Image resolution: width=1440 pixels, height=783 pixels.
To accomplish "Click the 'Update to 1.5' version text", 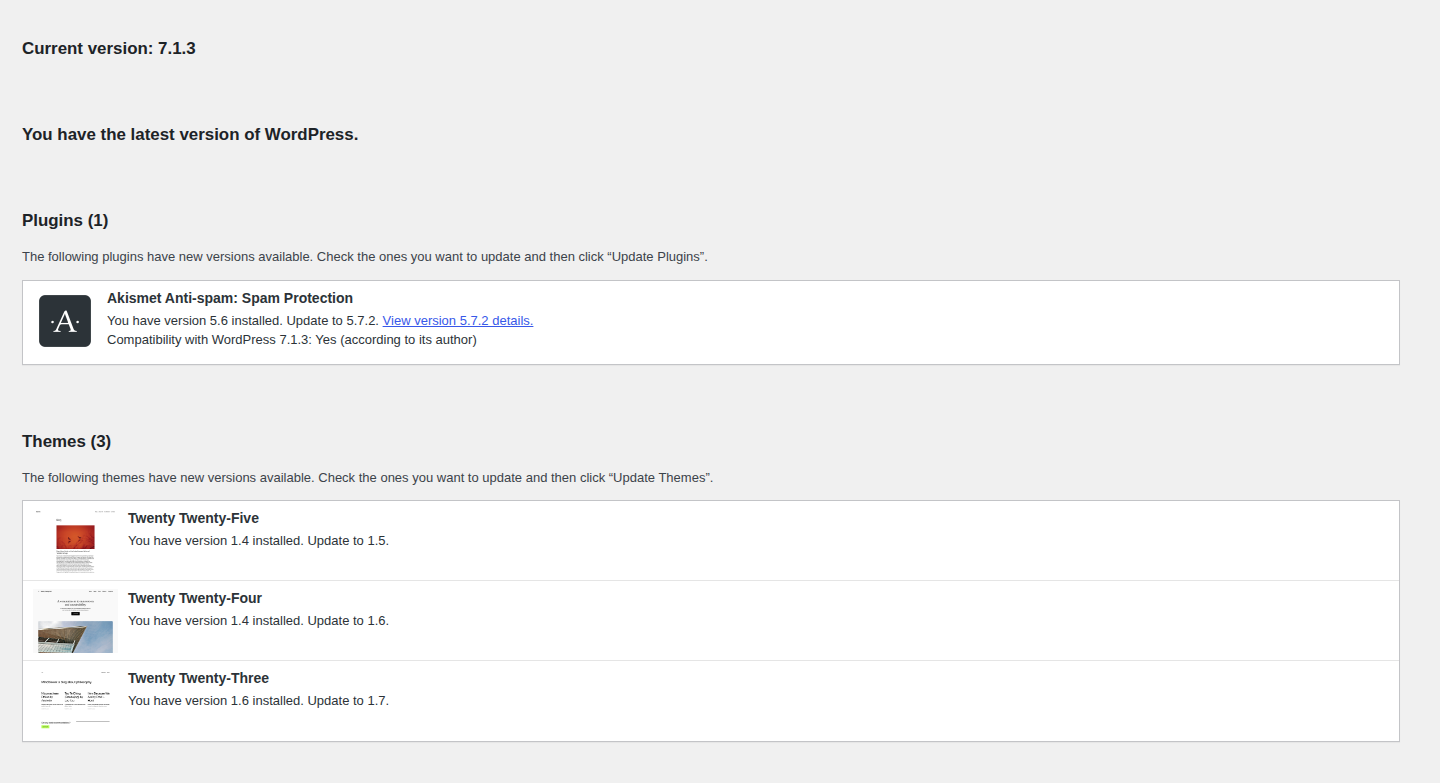I will [x=347, y=541].
